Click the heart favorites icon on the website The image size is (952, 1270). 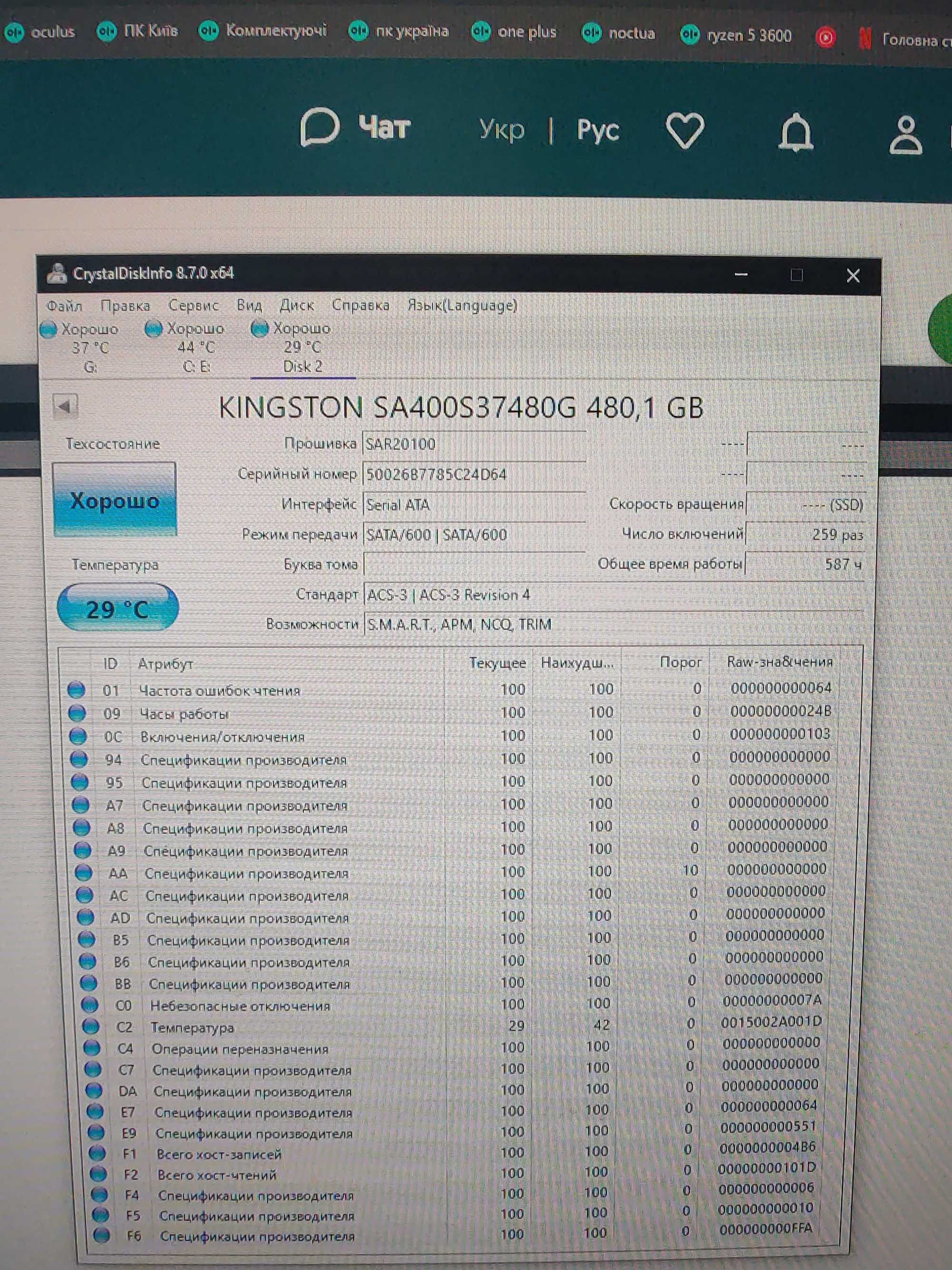coord(684,131)
